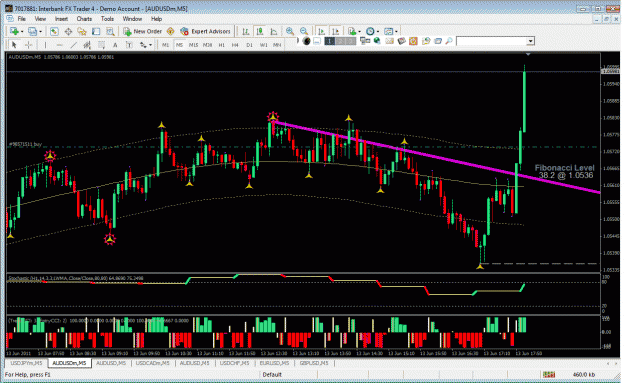Click the magnifier search icon beside the combo box

[449, 41]
